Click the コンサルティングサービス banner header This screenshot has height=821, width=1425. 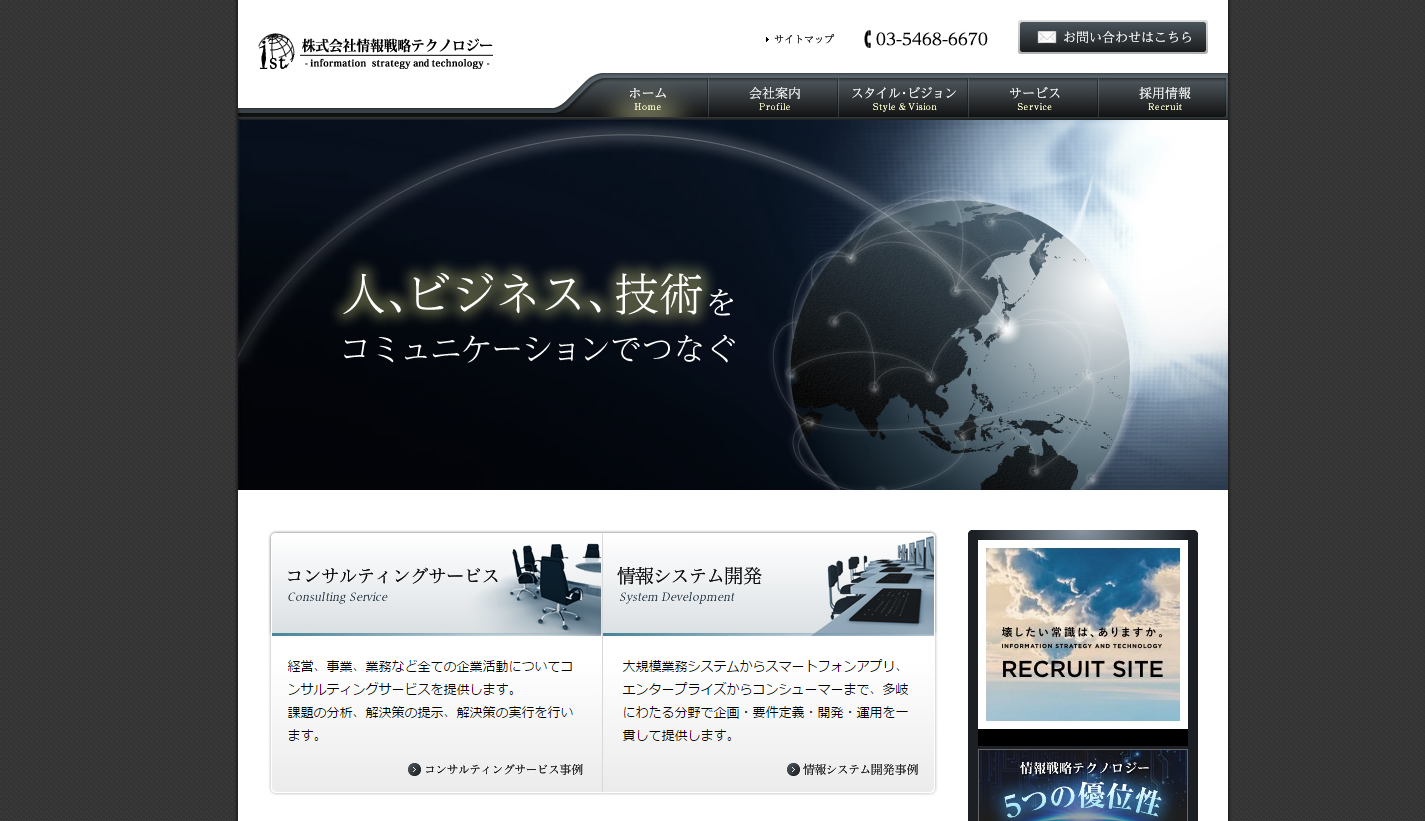point(436,585)
